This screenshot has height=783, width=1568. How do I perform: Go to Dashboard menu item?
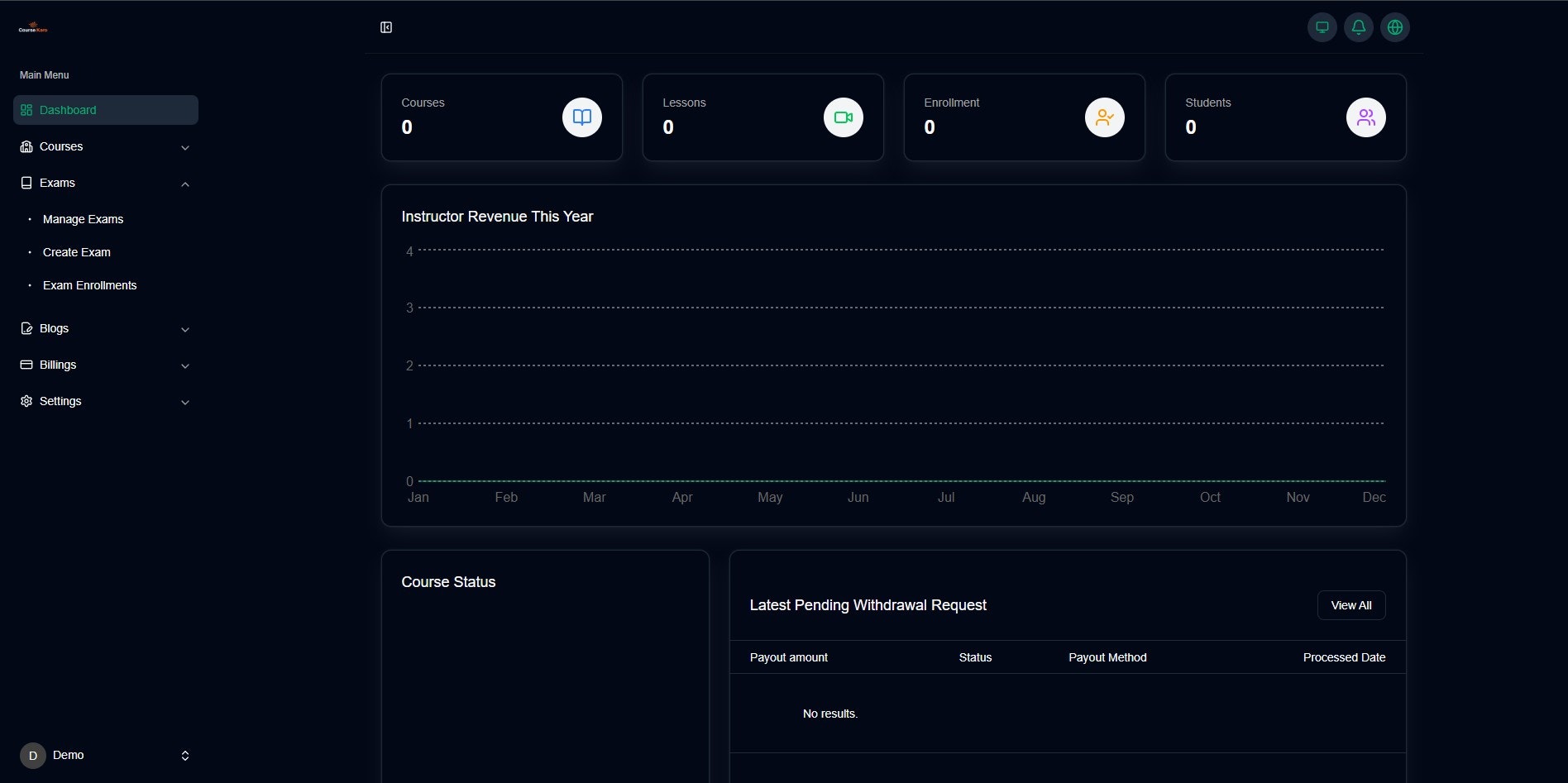(106, 110)
